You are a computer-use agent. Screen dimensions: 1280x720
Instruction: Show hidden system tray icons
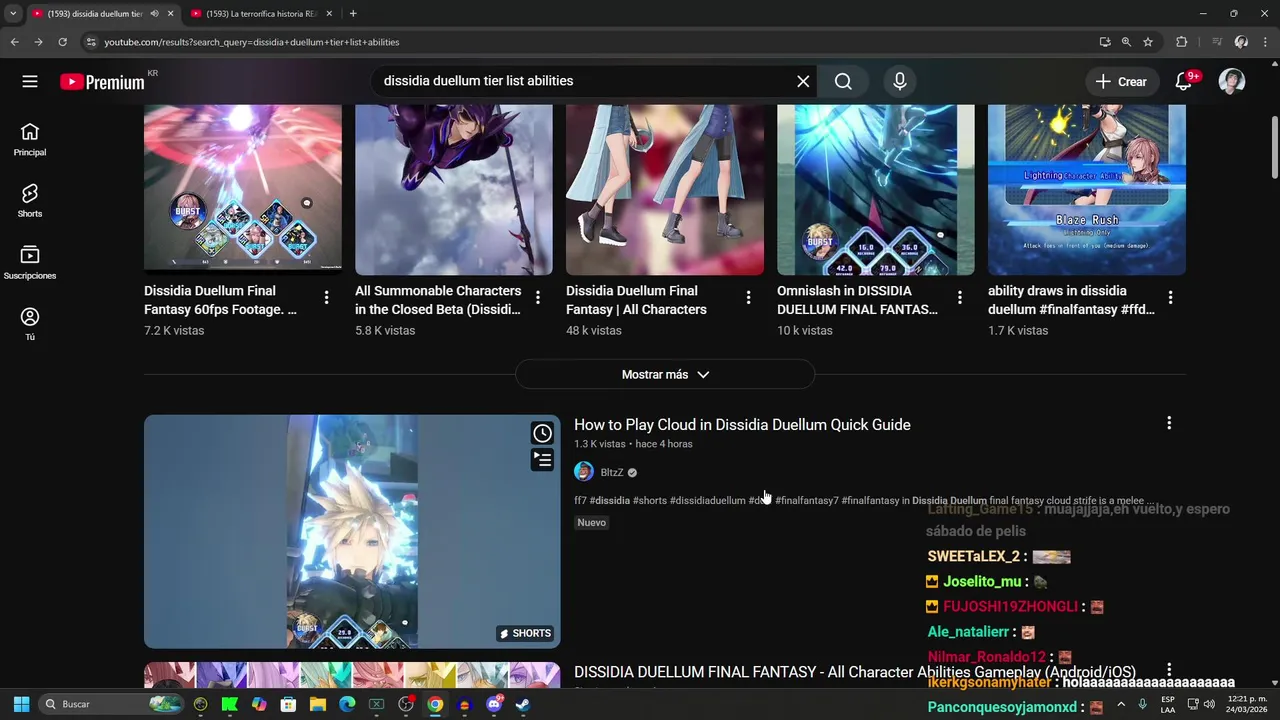click(x=1120, y=704)
